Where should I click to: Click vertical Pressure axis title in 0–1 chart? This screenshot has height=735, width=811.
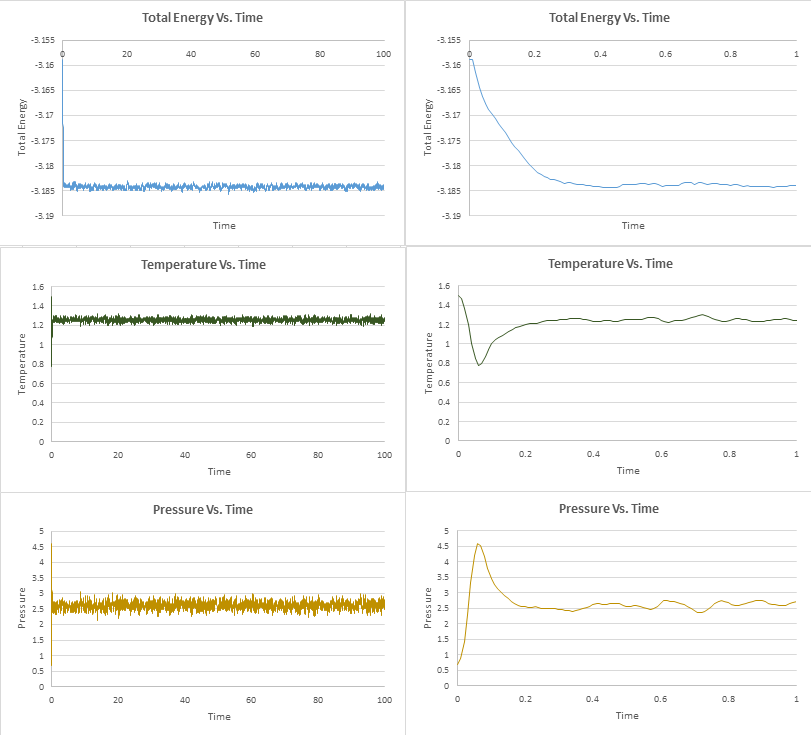point(427,608)
